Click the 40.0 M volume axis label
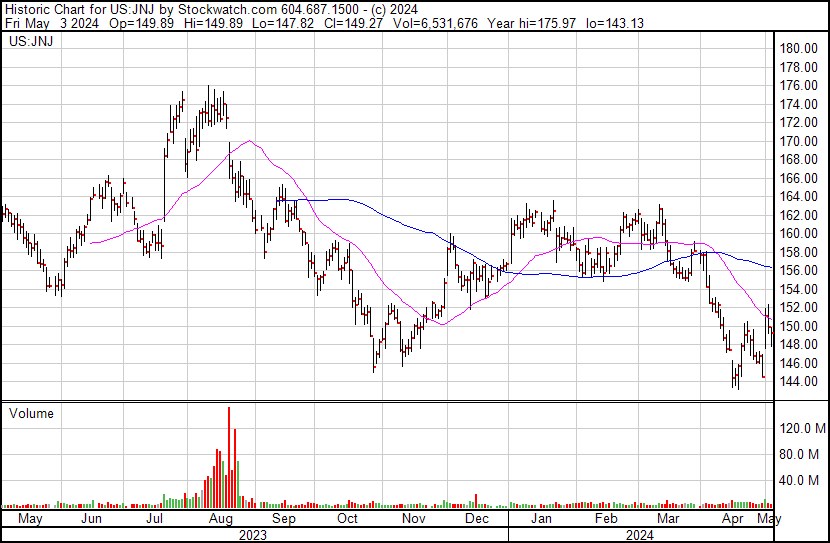Screen dimensions: 830x543 point(800,481)
